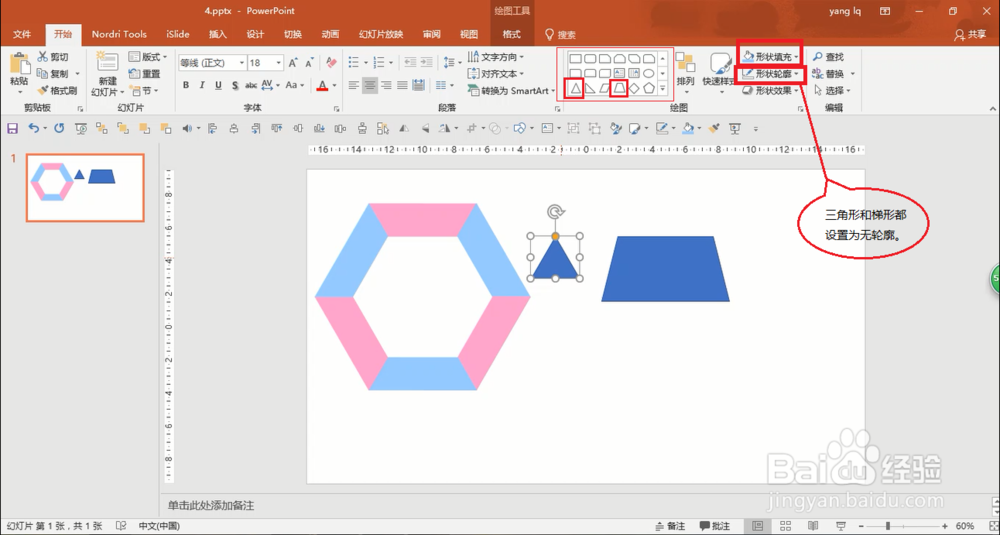Toggle Underline formatting
Image resolution: width=1000 pixels, height=535 pixels.
pos(218,85)
